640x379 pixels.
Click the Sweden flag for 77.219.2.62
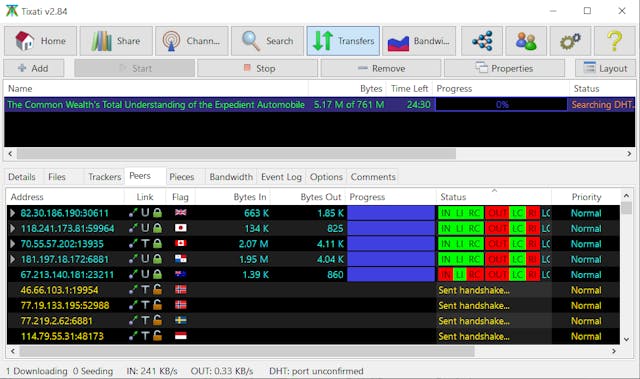coord(180,320)
